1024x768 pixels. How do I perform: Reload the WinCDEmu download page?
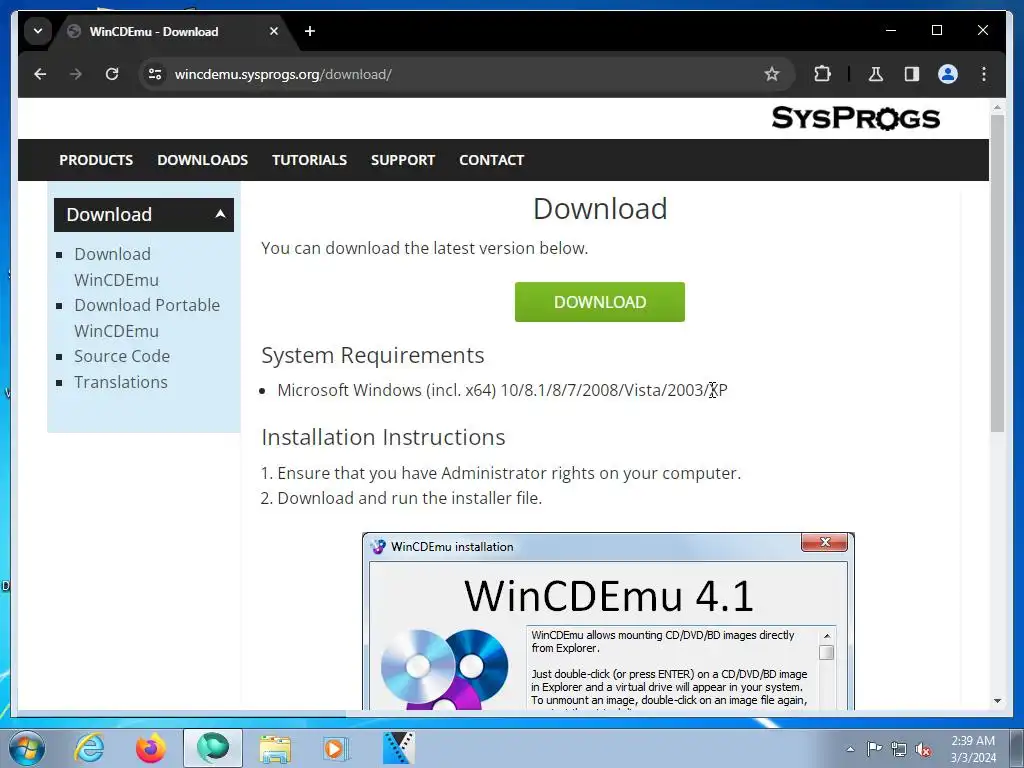coord(112,74)
